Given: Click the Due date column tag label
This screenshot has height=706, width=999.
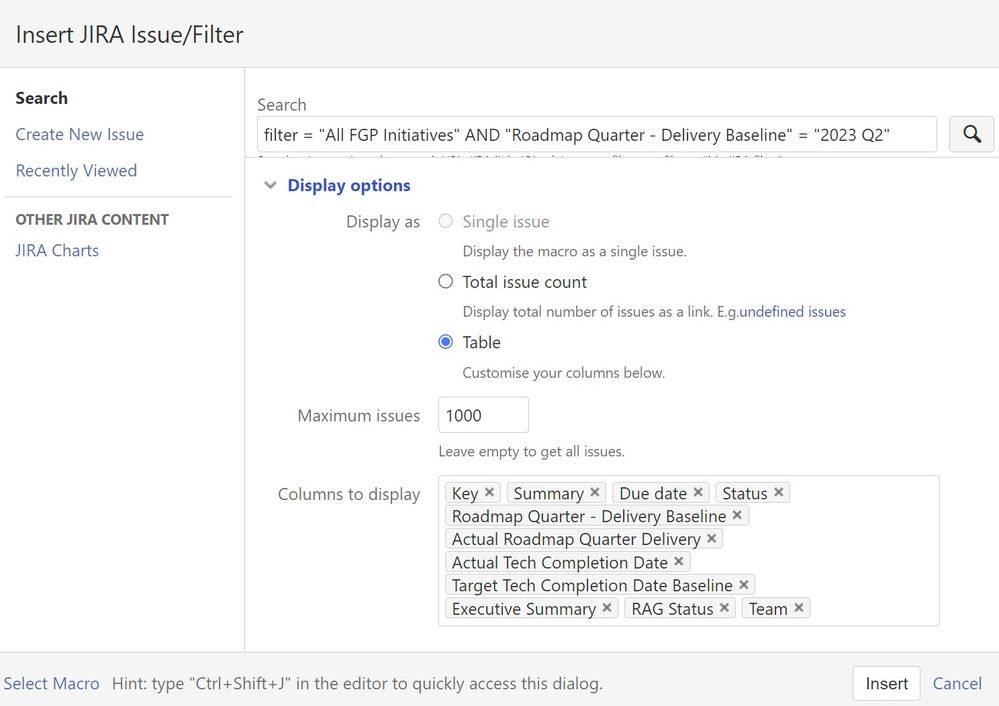Looking at the screenshot, I should (x=653, y=493).
